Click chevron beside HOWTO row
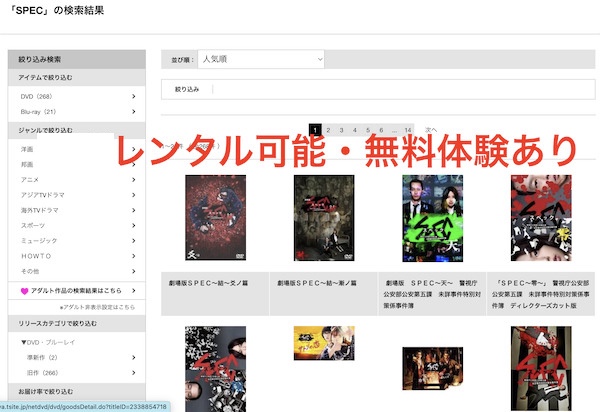The width and height of the screenshot is (600, 412). 134,256
